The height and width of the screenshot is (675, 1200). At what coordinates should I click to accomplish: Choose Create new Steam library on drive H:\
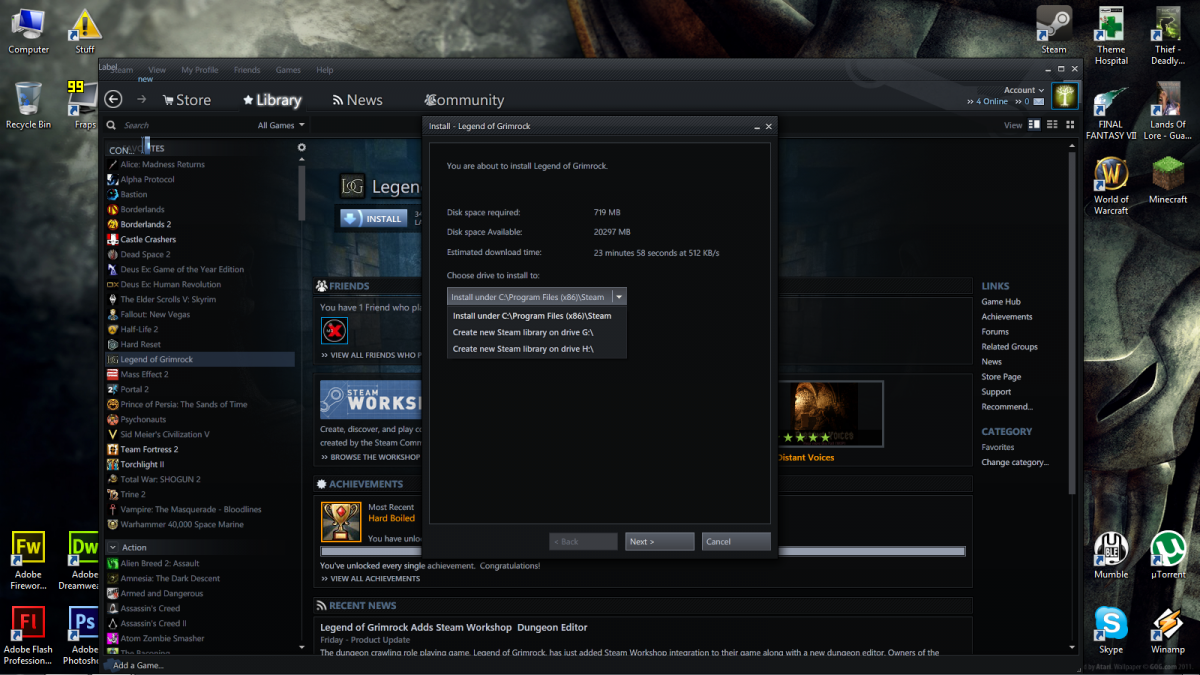click(537, 349)
